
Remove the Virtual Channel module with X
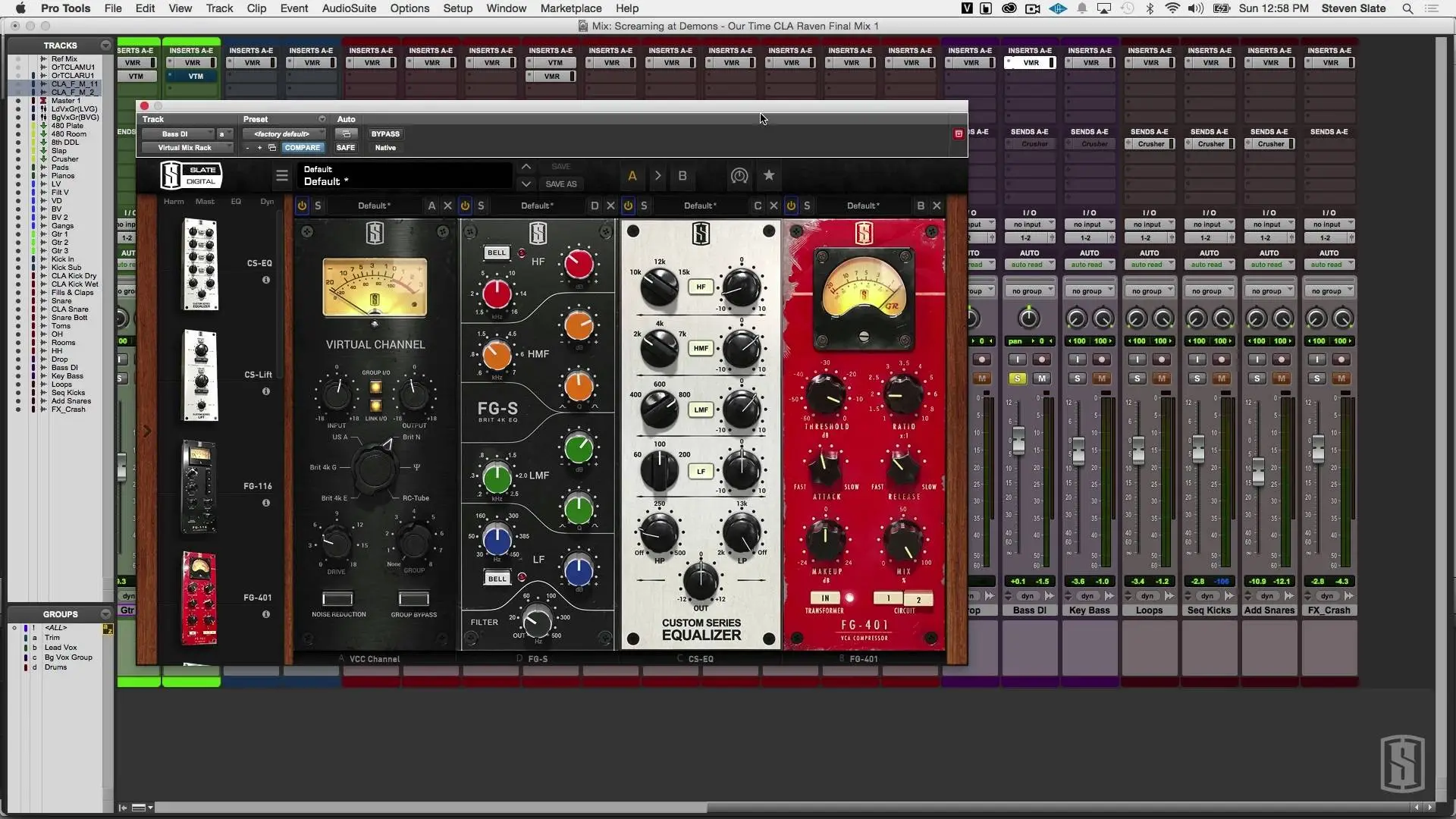(447, 206)
